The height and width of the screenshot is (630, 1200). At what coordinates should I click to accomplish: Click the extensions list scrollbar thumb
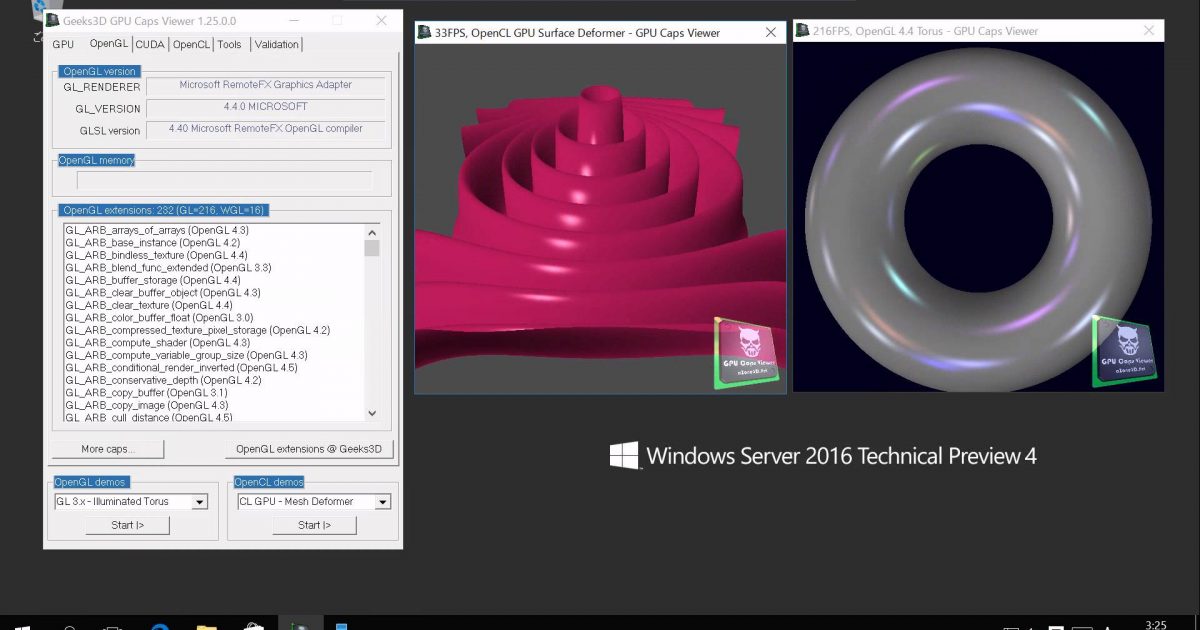(372, 248)
